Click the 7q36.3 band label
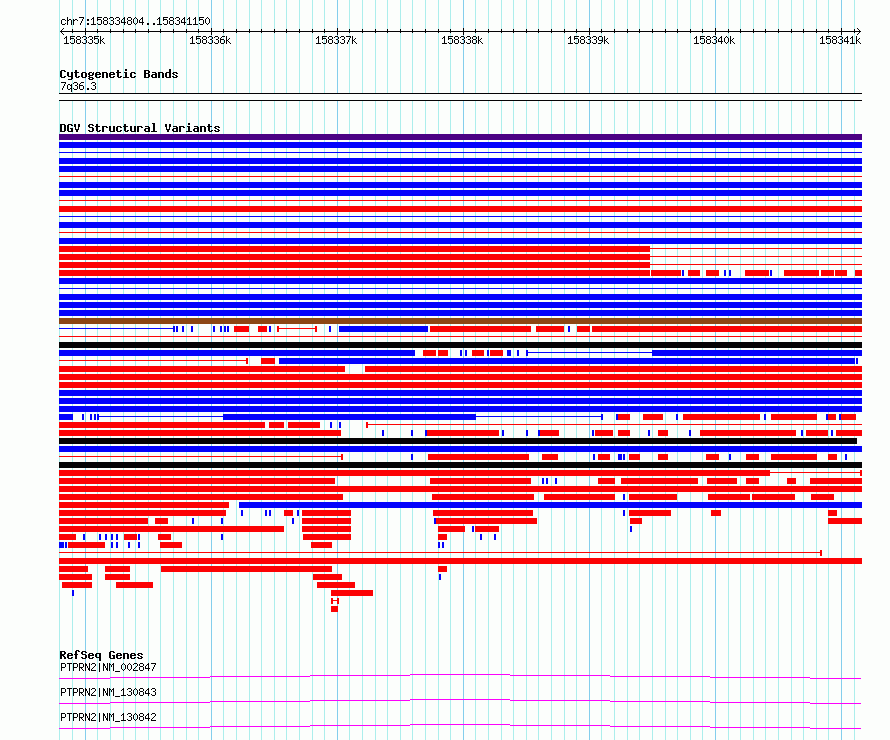890x740 pixels. (x=78, y=86)
